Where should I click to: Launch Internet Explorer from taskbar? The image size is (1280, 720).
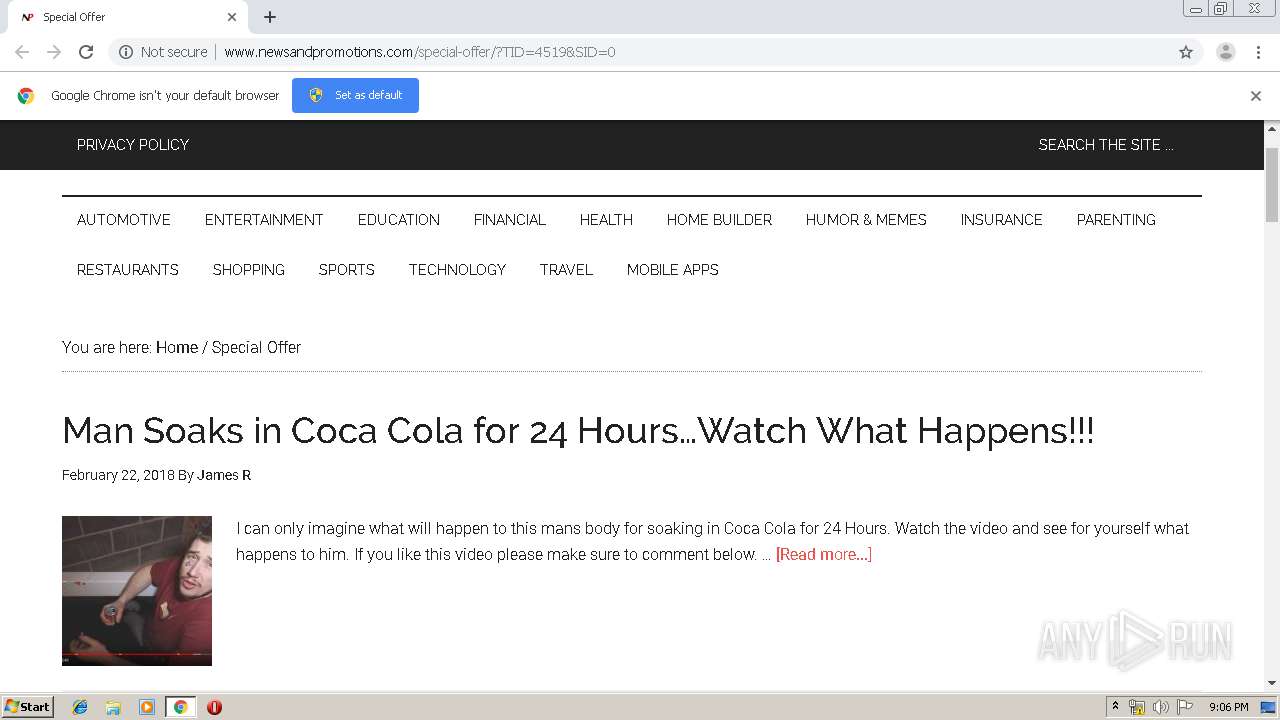coord(80,707)
